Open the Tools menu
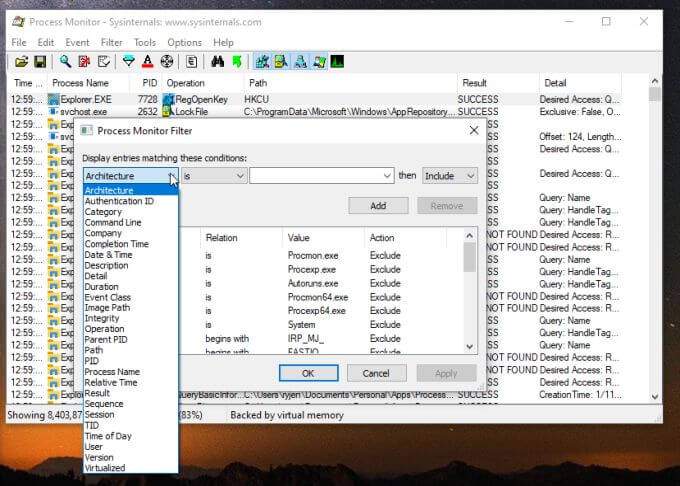The image size is (680, 486). pos(145,43)
